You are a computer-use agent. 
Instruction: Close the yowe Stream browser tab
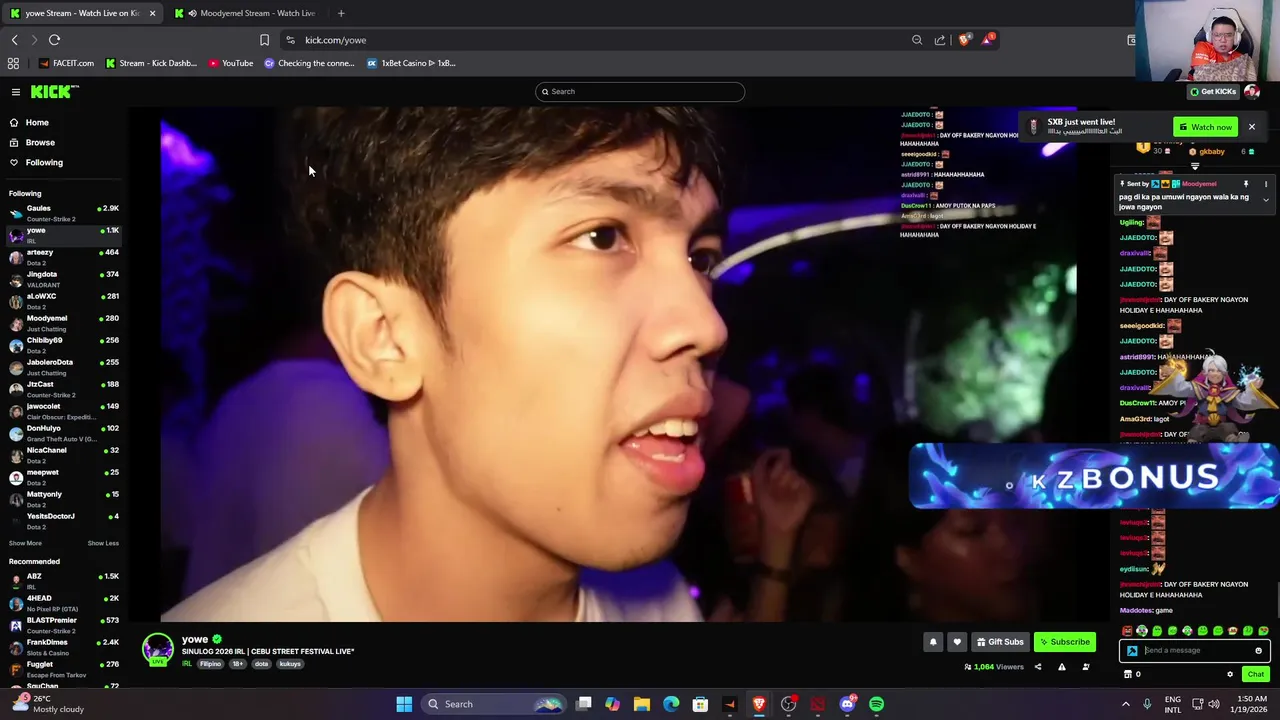(x=152, y=13)
